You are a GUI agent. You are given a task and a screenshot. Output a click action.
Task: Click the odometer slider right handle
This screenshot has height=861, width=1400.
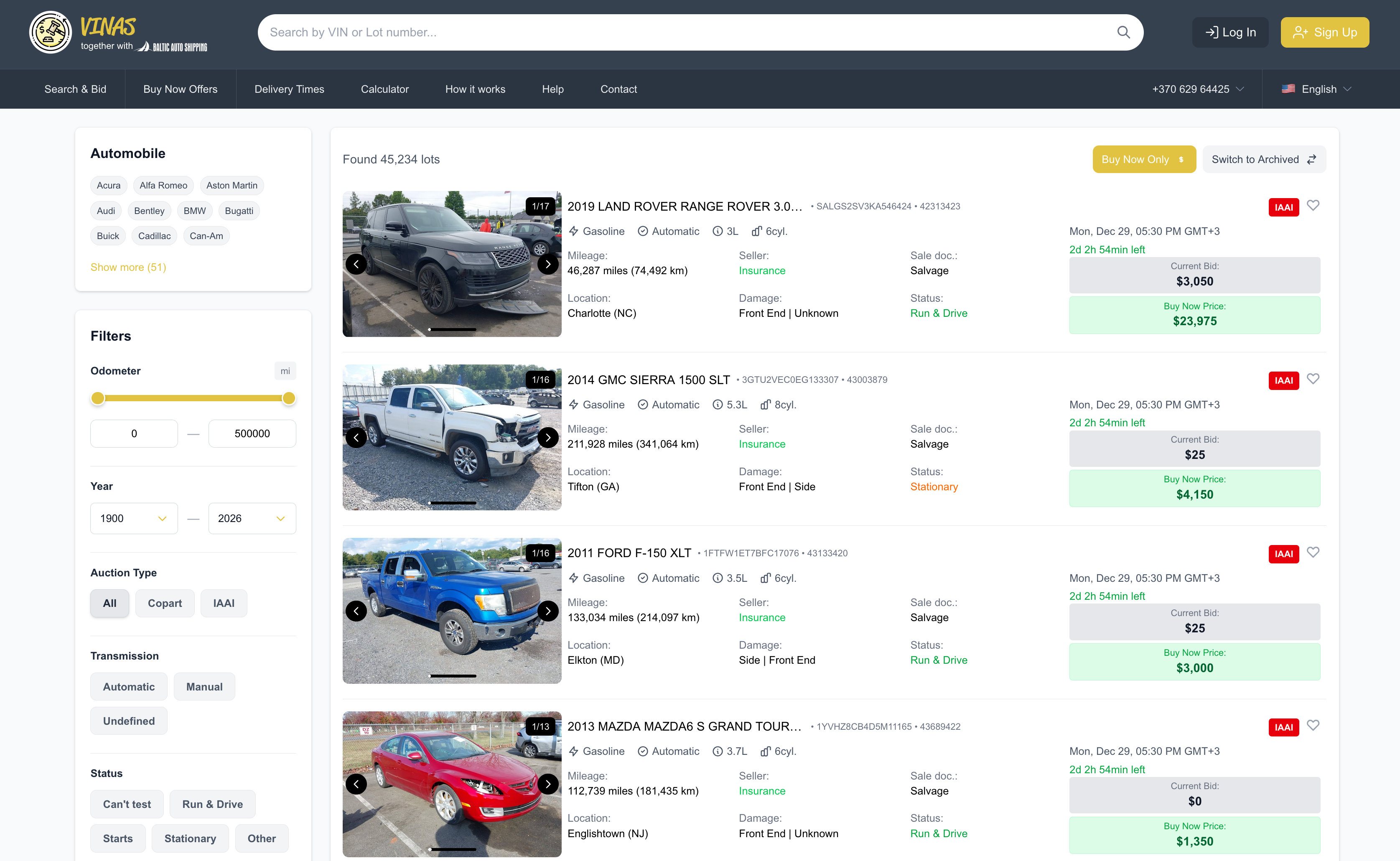pyautogui.click(x=289, y=398)
